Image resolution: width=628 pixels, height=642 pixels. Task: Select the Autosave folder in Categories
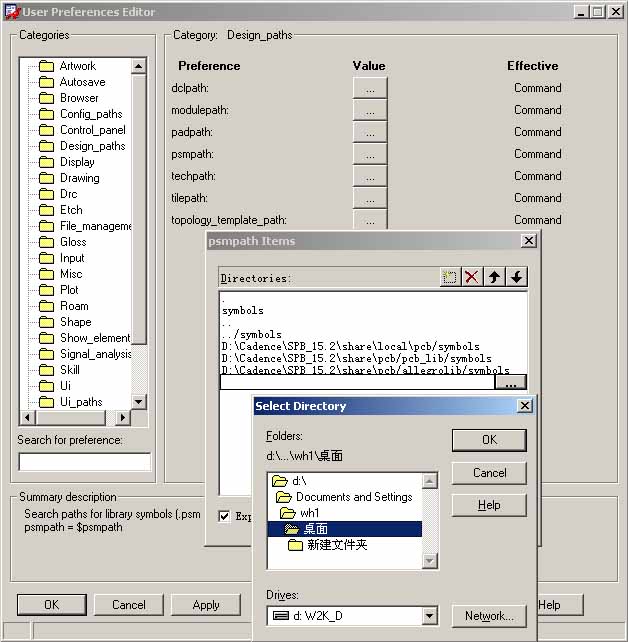click(x=72, y=82)
